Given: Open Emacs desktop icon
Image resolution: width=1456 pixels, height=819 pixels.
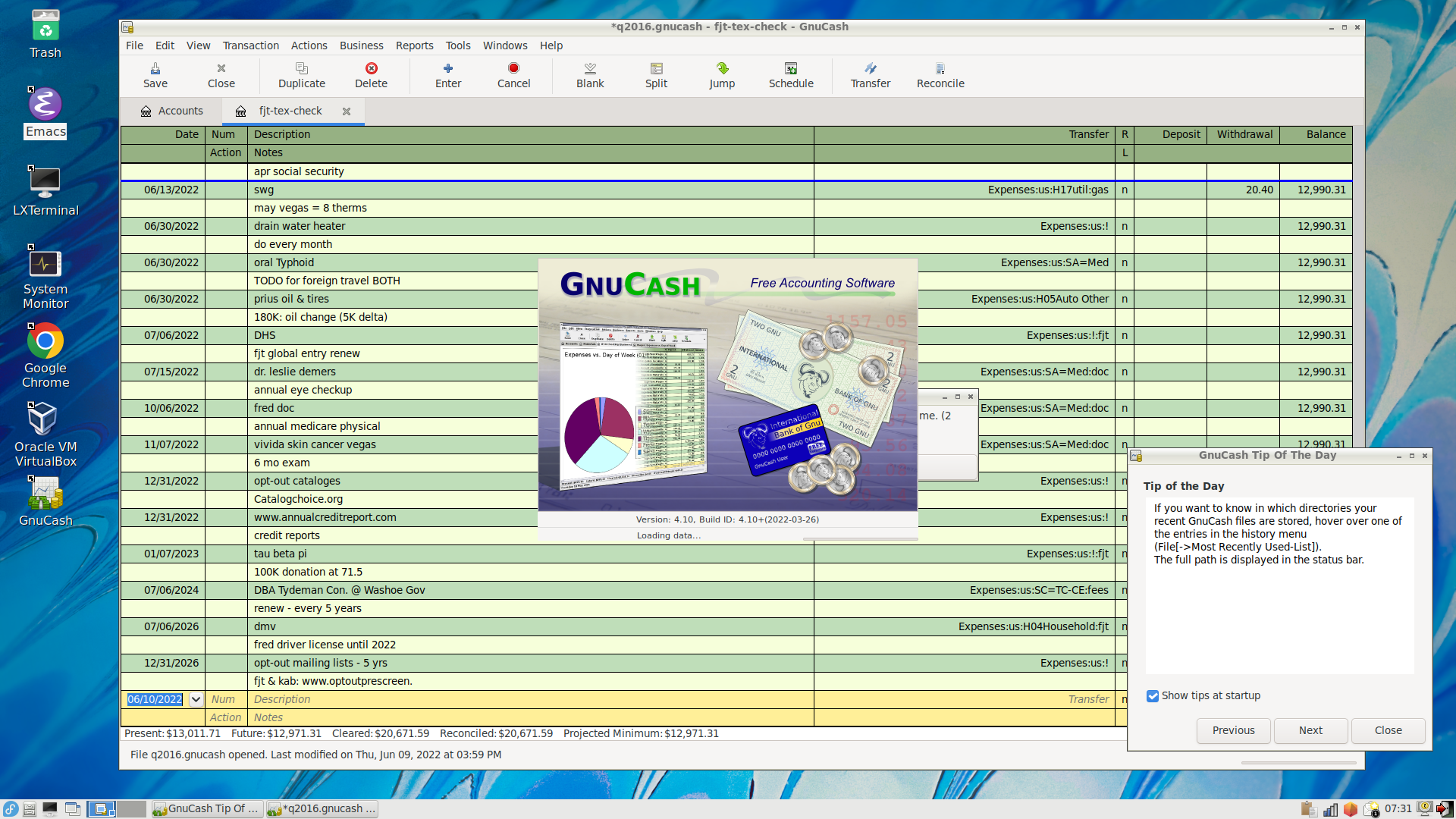Looking at the screenshot, I should 45,114.
